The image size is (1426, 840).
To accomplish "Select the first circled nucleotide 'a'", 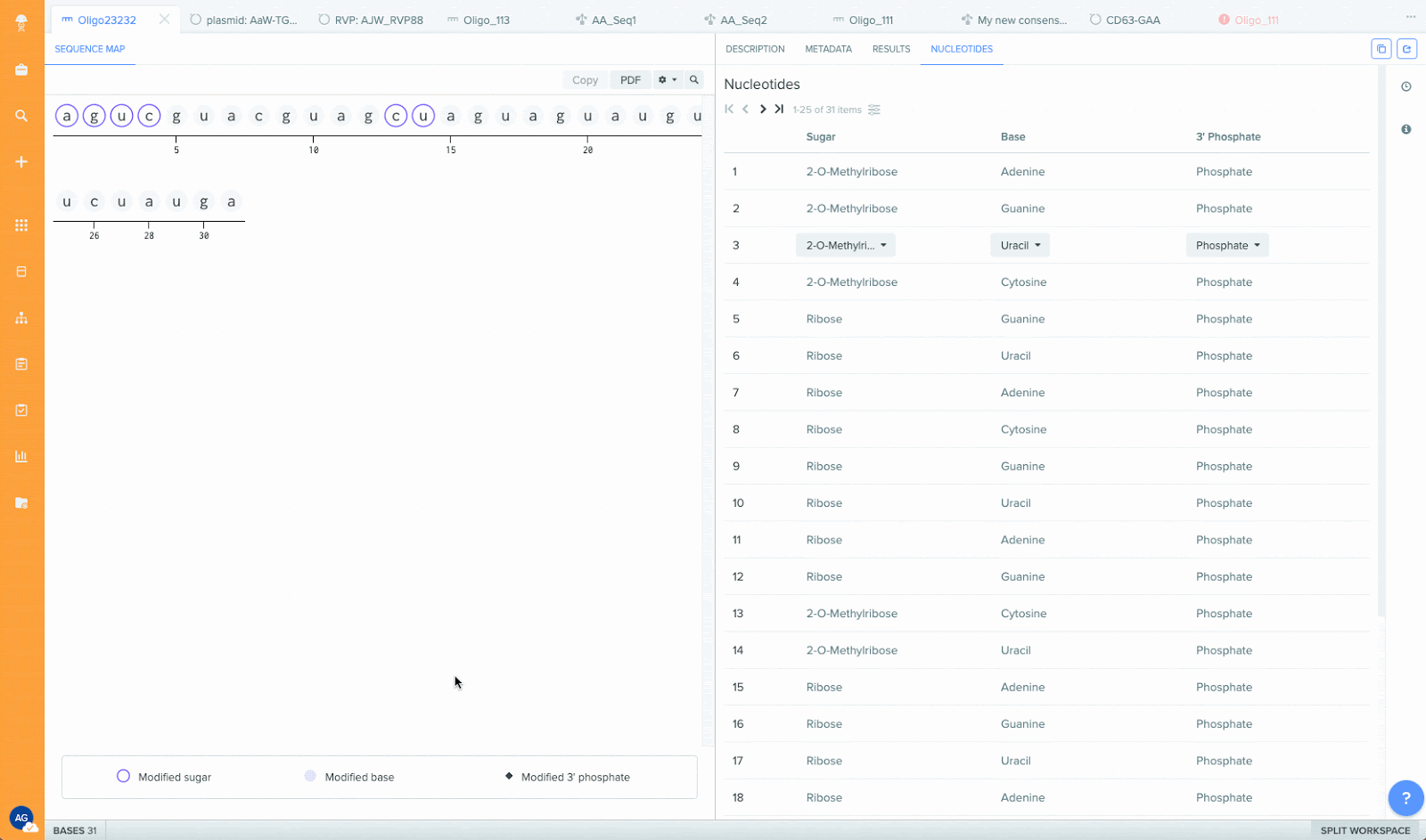I will (x=67, y=116).
